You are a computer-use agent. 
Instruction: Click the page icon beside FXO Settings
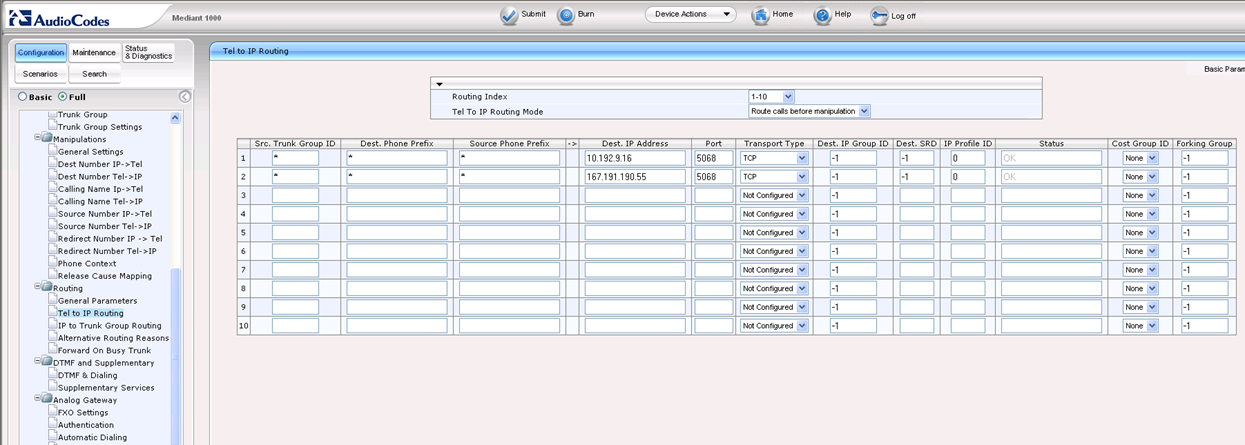coord(52,412)
